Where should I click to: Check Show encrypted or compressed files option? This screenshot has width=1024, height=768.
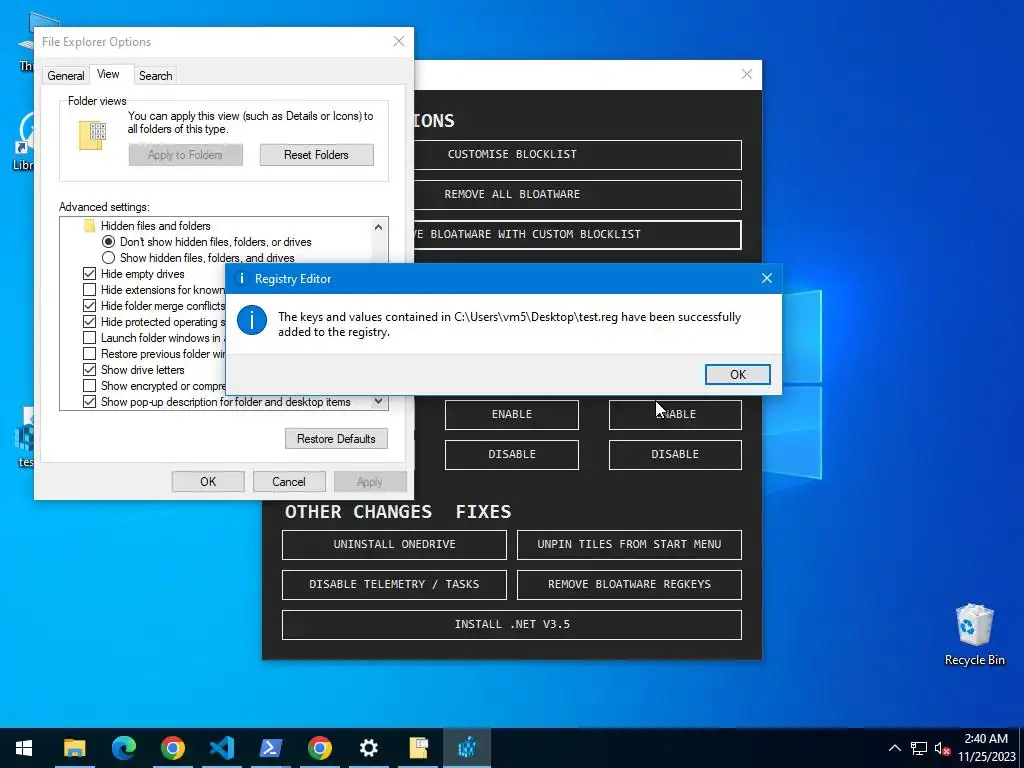click(89, 385)
